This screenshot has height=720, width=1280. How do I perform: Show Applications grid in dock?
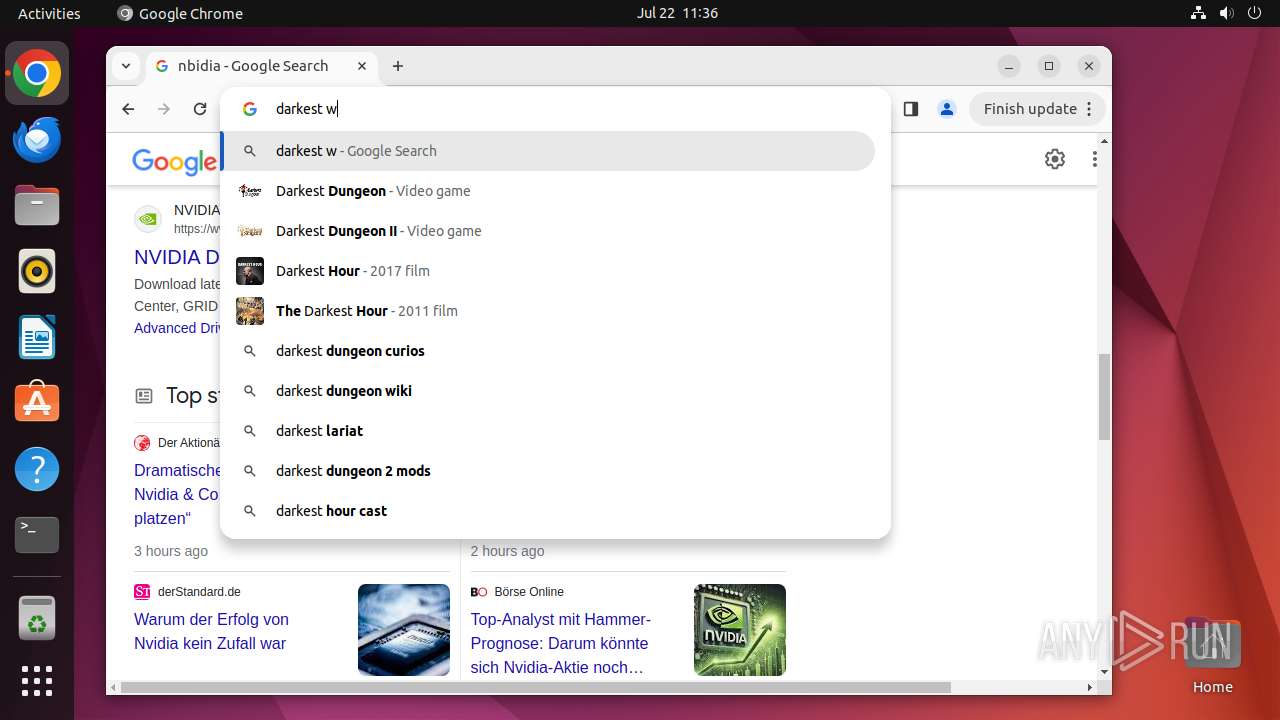point(37,681)
